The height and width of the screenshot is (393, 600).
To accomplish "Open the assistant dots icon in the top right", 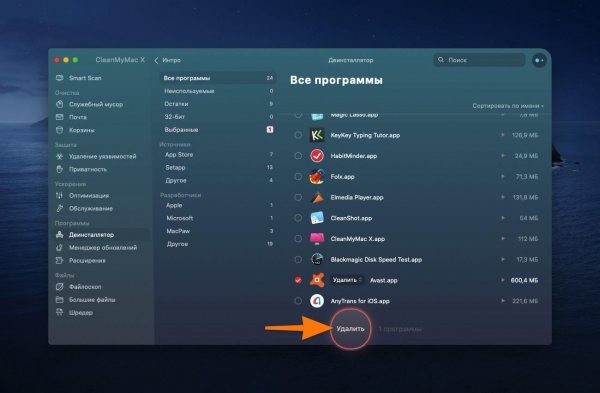I will (x=539, y=60).
